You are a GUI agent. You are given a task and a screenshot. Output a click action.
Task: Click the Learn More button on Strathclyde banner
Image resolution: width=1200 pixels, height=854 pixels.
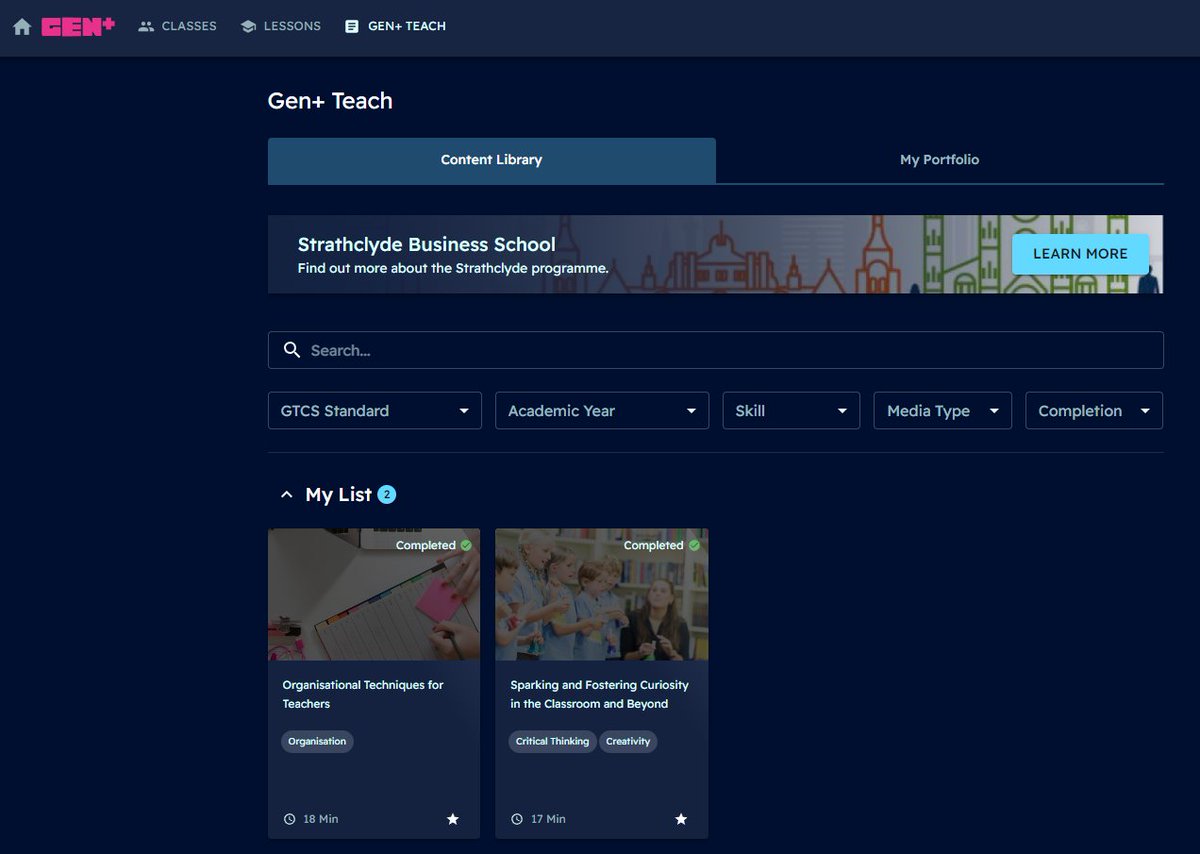(1080, 254)
